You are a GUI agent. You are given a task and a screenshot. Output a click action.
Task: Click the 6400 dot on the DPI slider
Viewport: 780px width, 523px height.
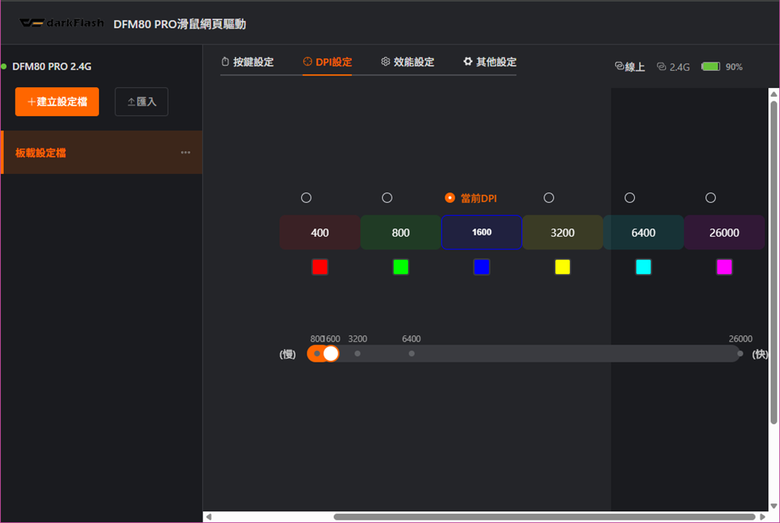click(411, 353)
